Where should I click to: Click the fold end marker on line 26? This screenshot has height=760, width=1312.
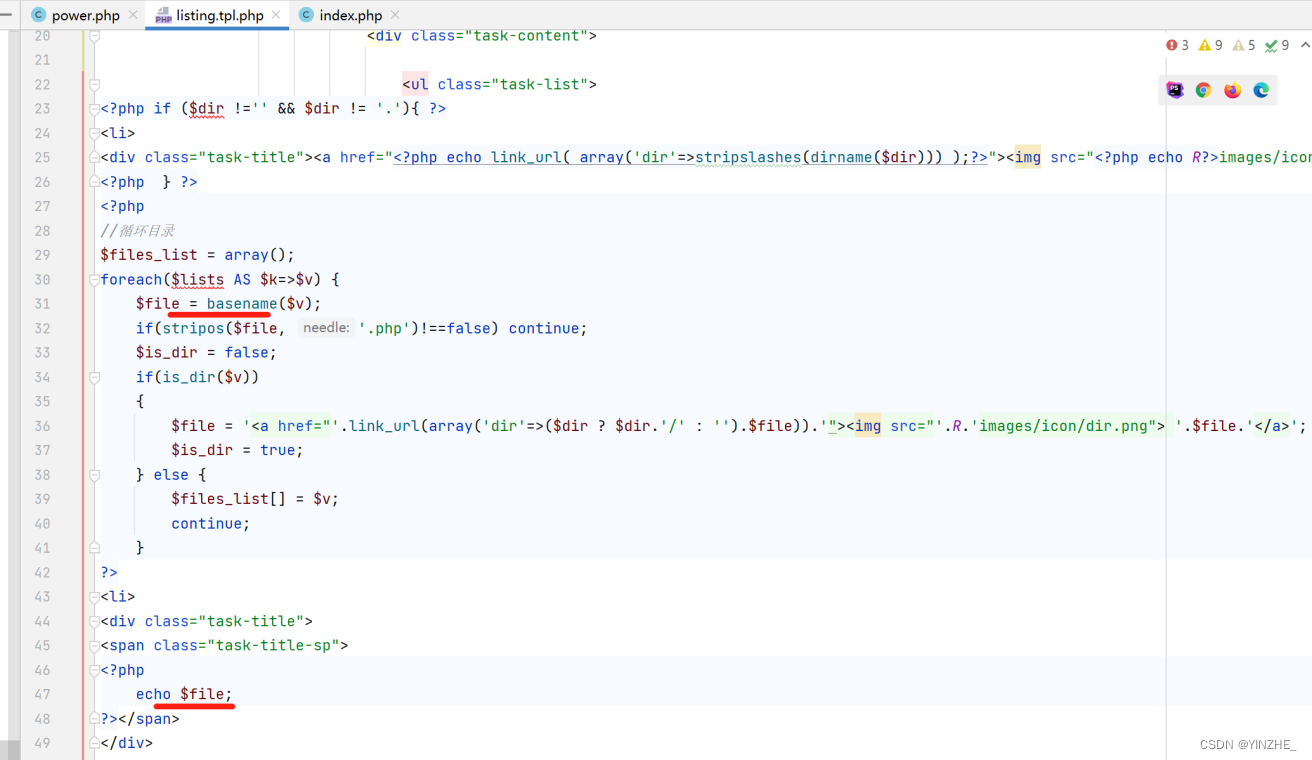(94, 182)
